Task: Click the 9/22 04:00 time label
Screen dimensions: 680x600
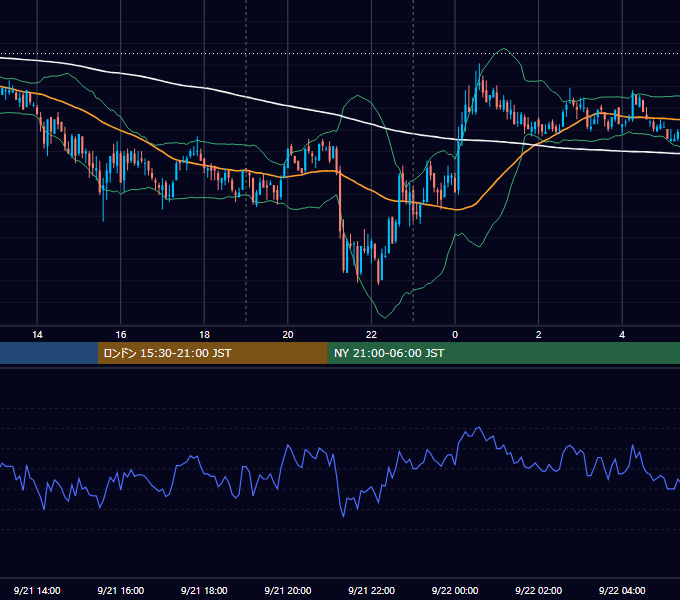Action: (x=622, y=590)
